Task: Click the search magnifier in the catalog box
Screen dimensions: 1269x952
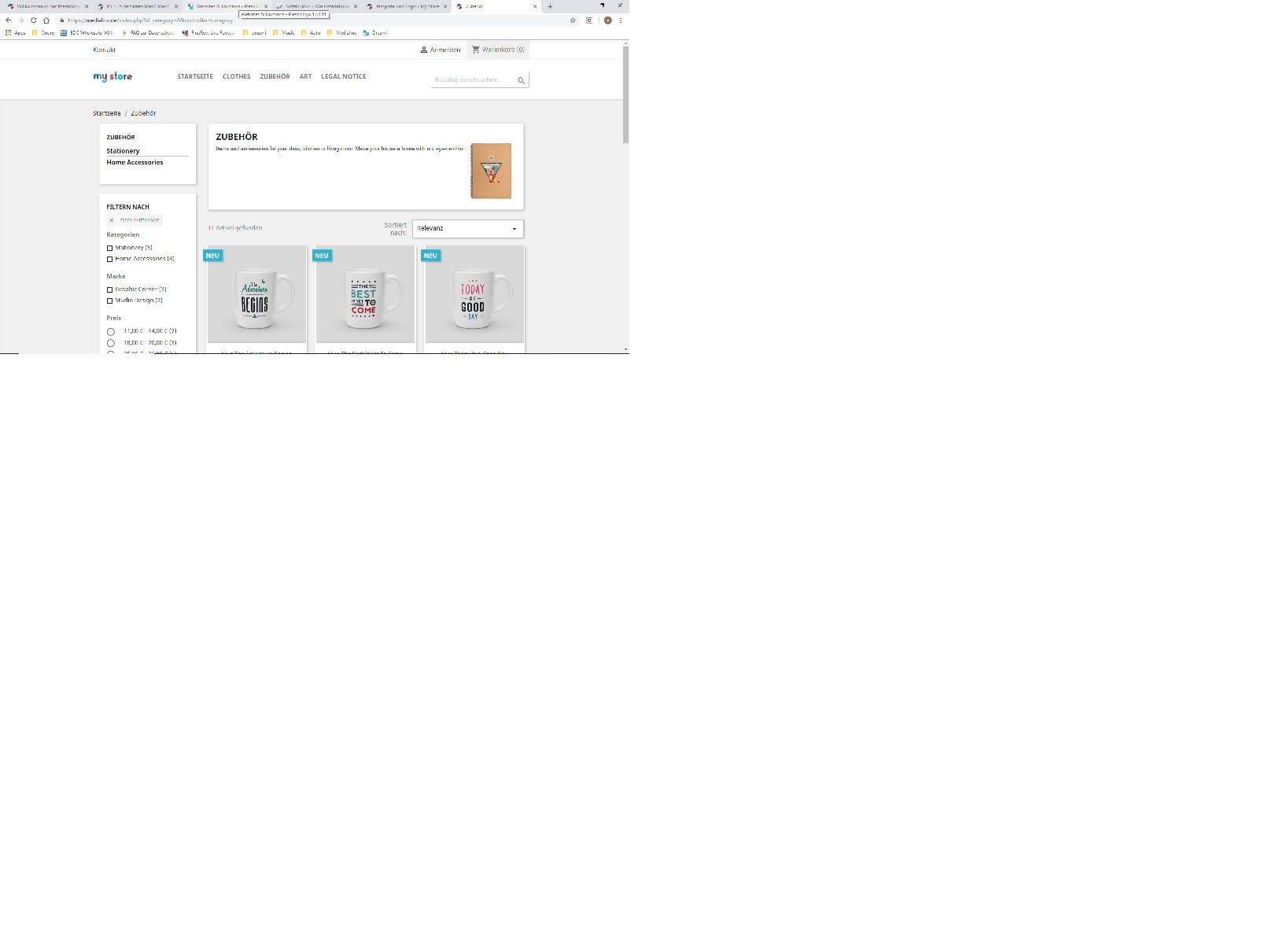Action: (x=521, y=80)
